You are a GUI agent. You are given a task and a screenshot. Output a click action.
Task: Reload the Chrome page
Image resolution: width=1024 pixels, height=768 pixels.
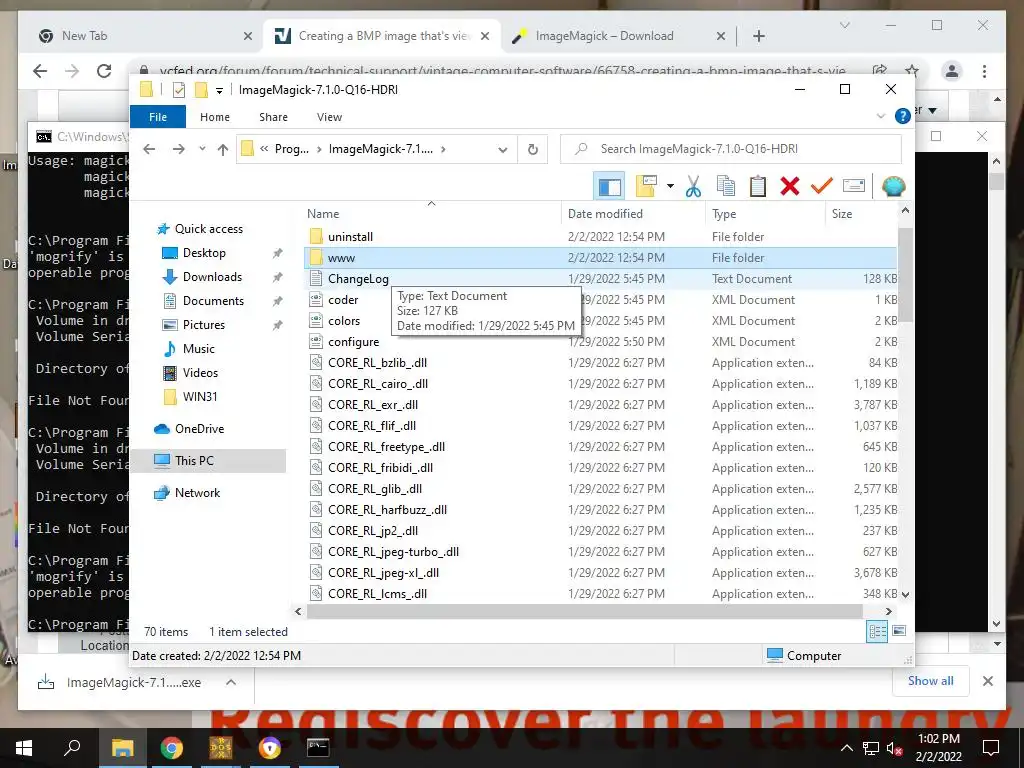104,71
